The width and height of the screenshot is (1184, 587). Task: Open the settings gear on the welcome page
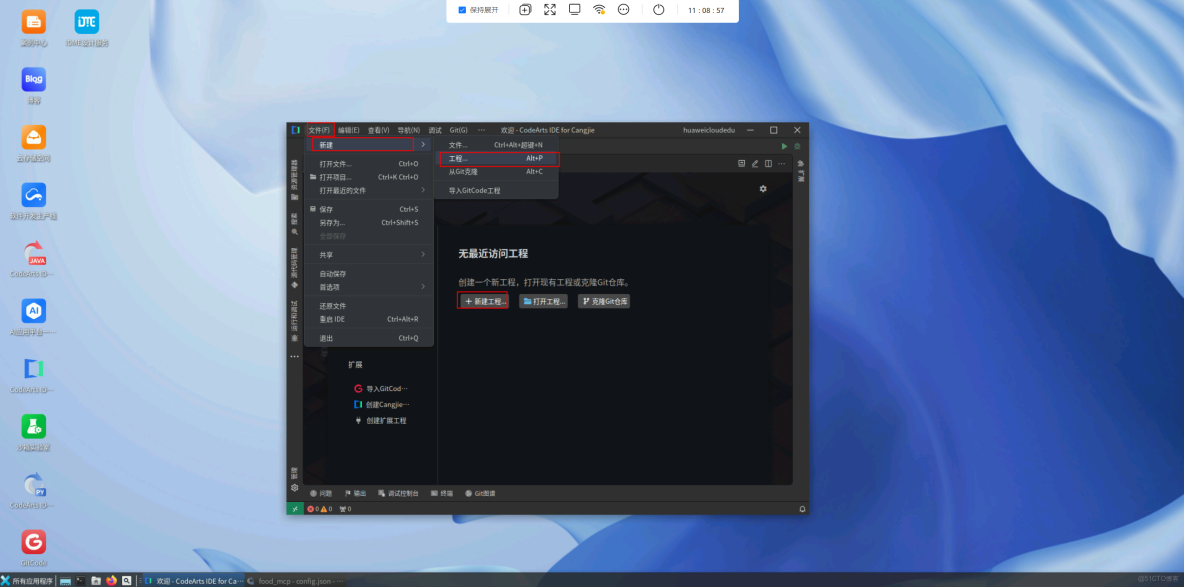763,188
